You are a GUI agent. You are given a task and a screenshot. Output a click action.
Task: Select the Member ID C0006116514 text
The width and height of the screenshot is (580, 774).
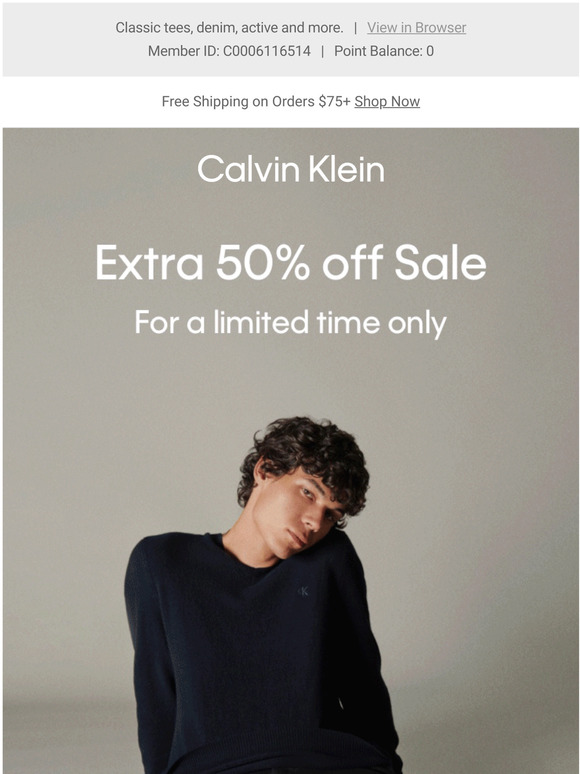(229, 51)
